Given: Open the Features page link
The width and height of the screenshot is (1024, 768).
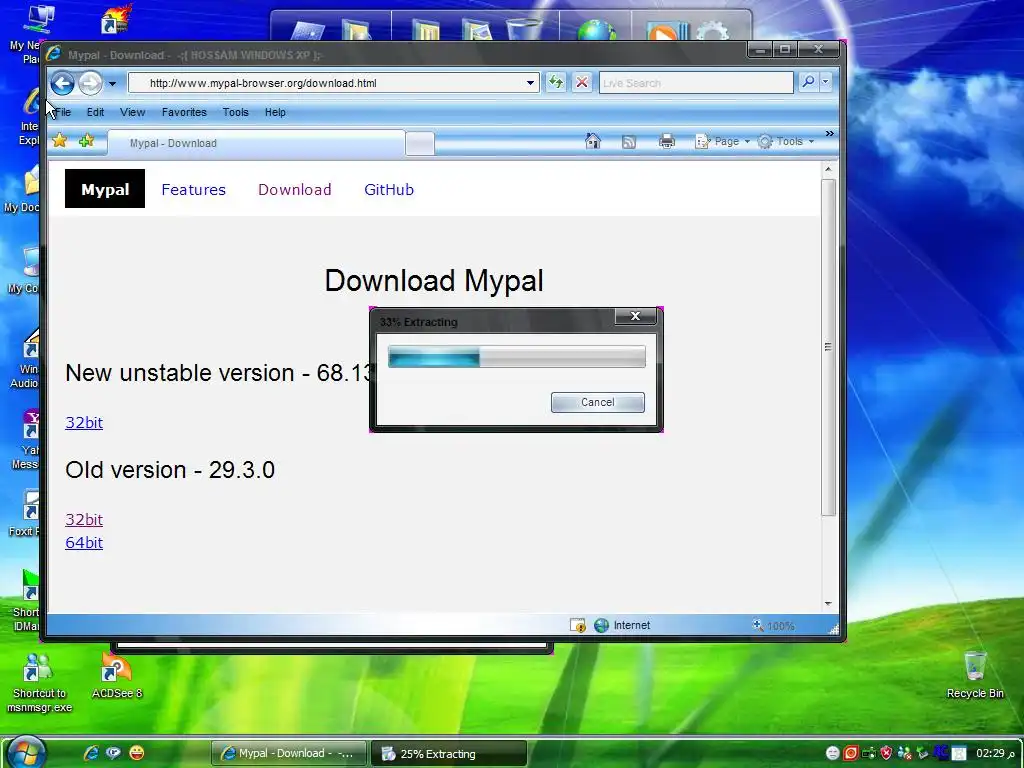Looking at the screenshot, I should click(193, 189).
